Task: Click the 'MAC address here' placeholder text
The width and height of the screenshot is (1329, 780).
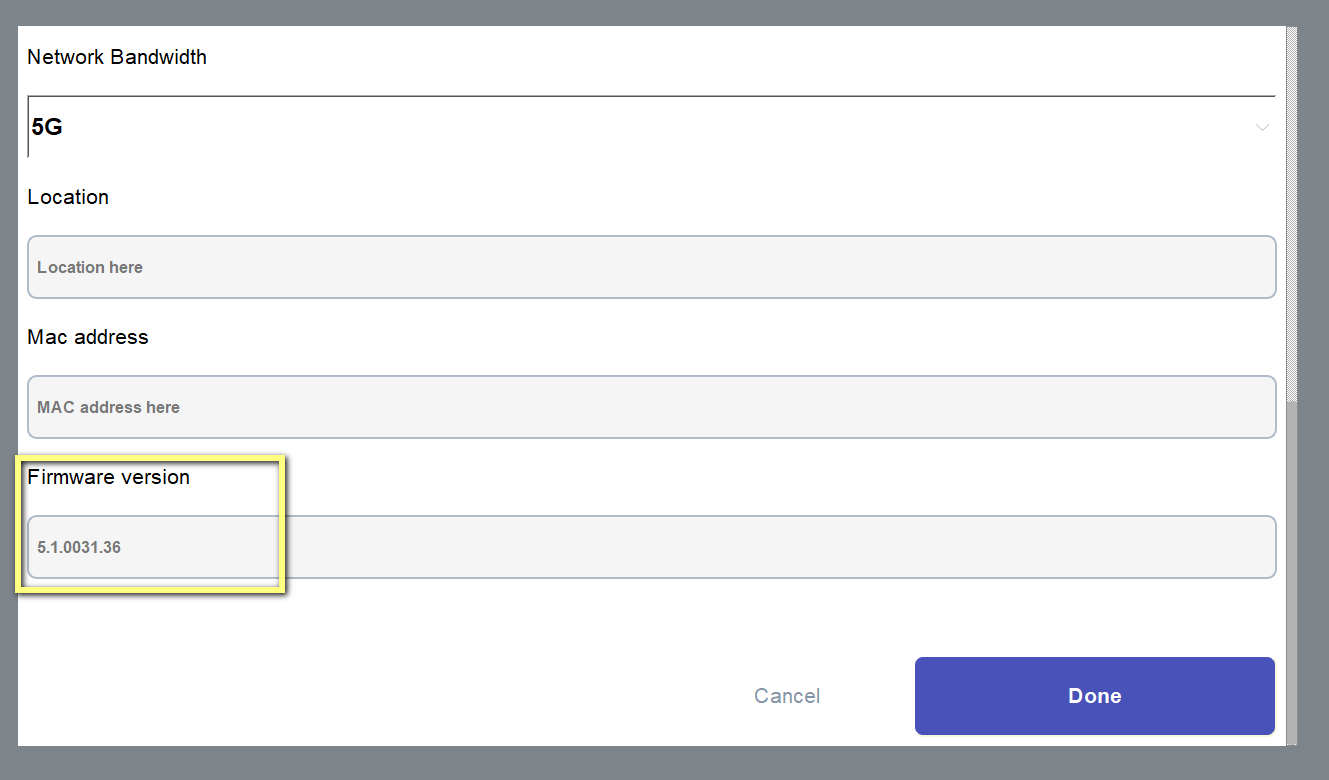Action: (108, 407)
